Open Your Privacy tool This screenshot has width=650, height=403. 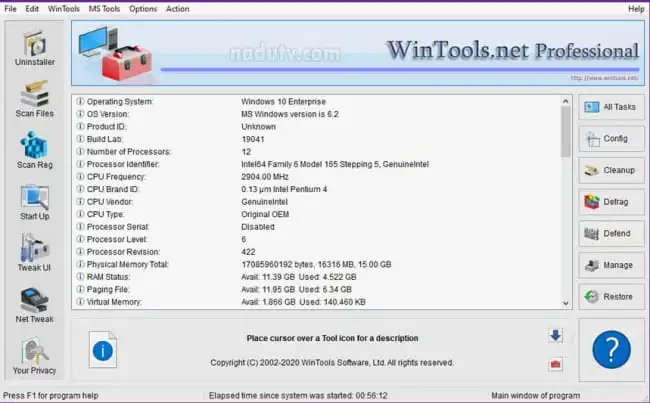point(34,357)
